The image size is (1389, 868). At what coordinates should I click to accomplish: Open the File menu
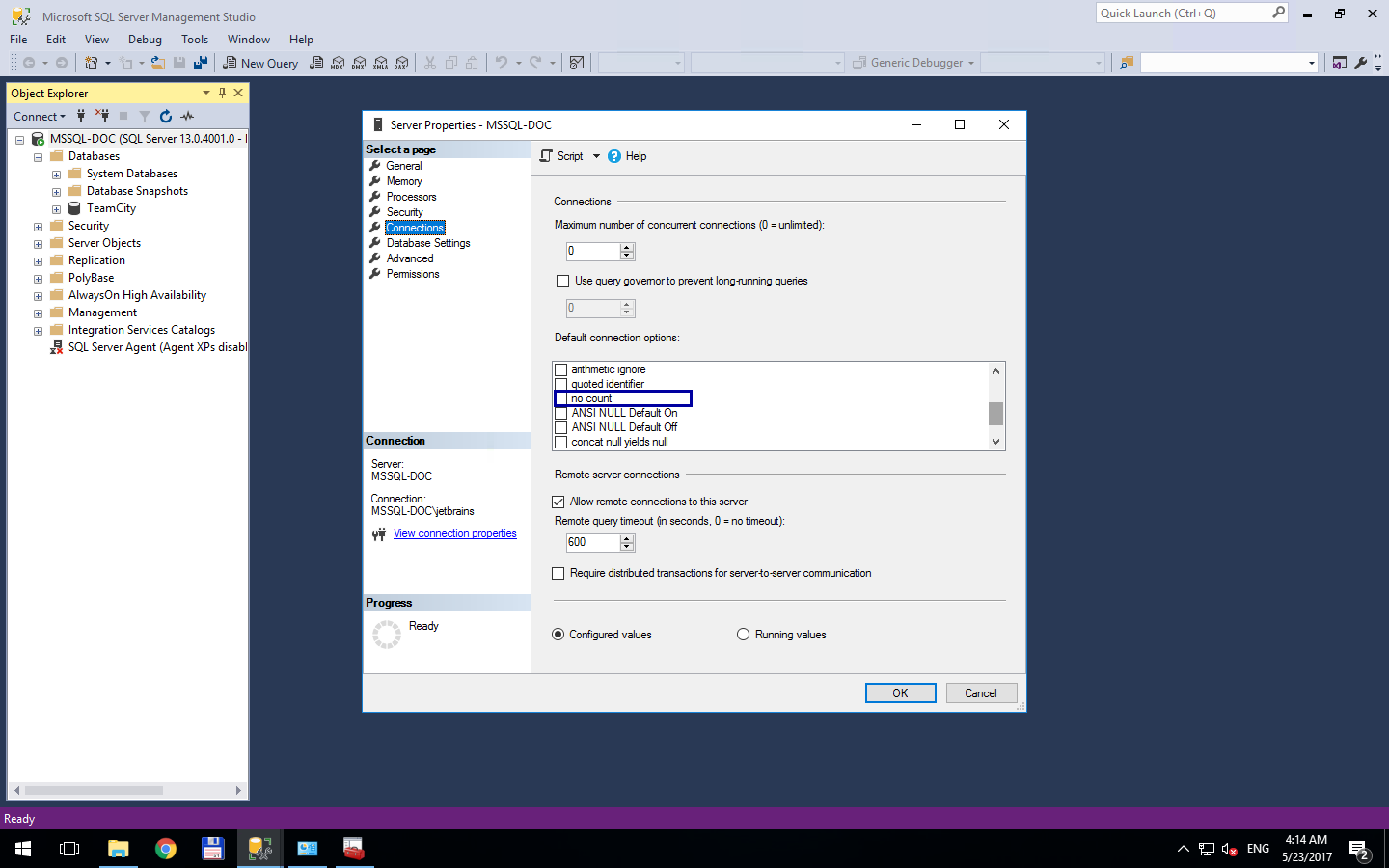(18, 40)
